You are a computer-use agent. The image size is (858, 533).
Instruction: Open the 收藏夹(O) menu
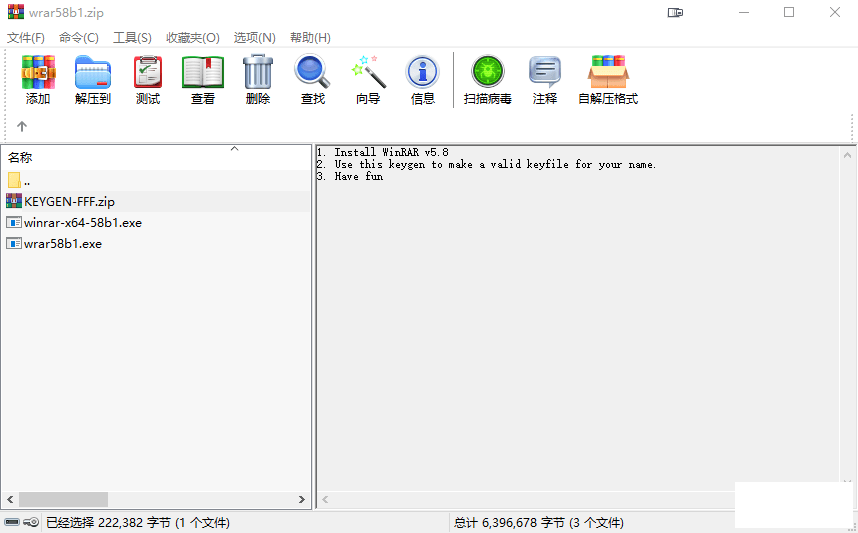click(193, 37)
